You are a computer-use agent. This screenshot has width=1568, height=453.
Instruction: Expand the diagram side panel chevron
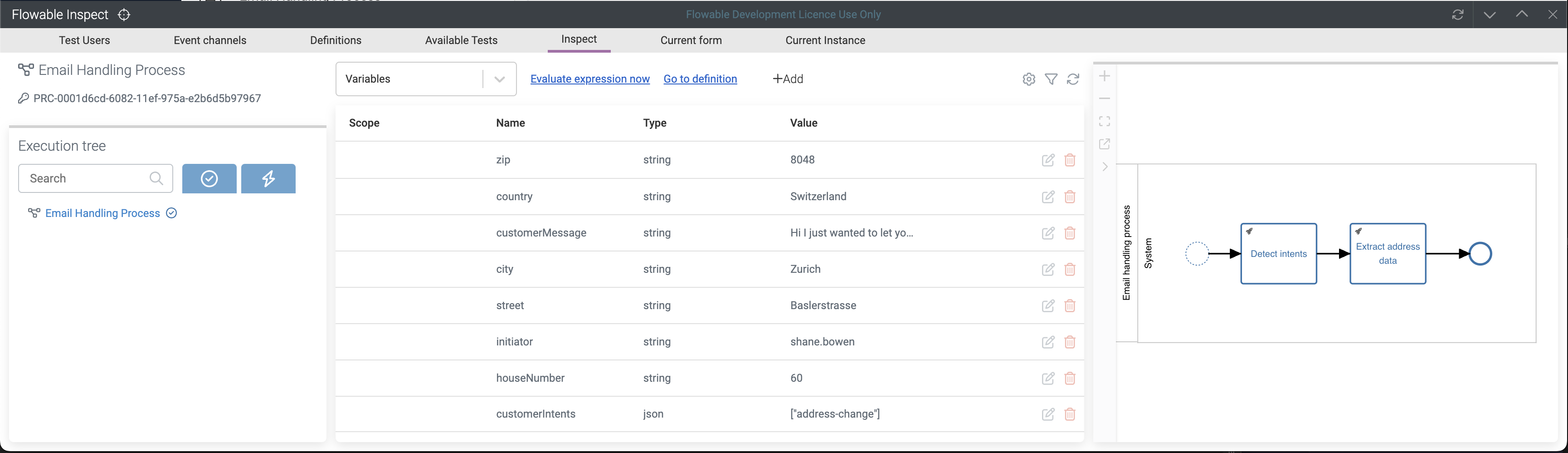tap(1105, 167)
